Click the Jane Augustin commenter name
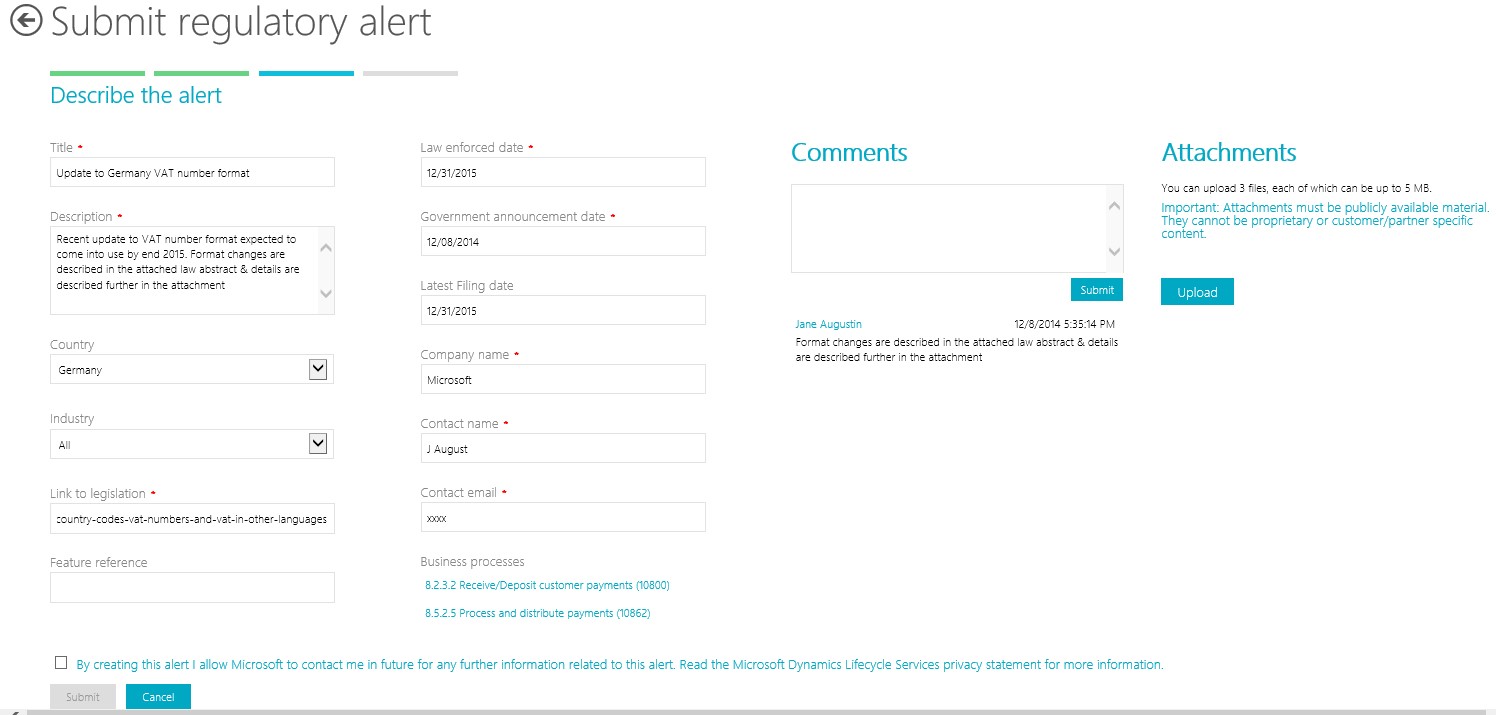Image resolution: width=1496 pixels, height=715 pixels. [x=828, y=324]
